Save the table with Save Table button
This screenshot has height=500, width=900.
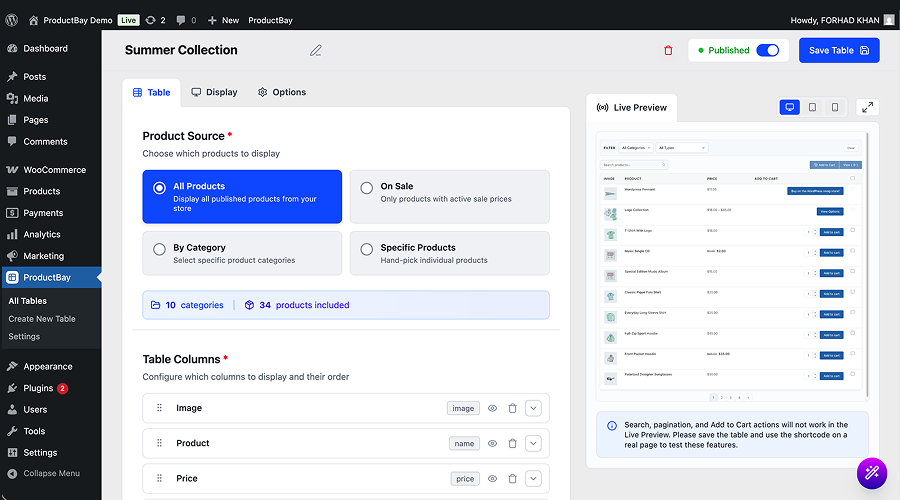838,50
